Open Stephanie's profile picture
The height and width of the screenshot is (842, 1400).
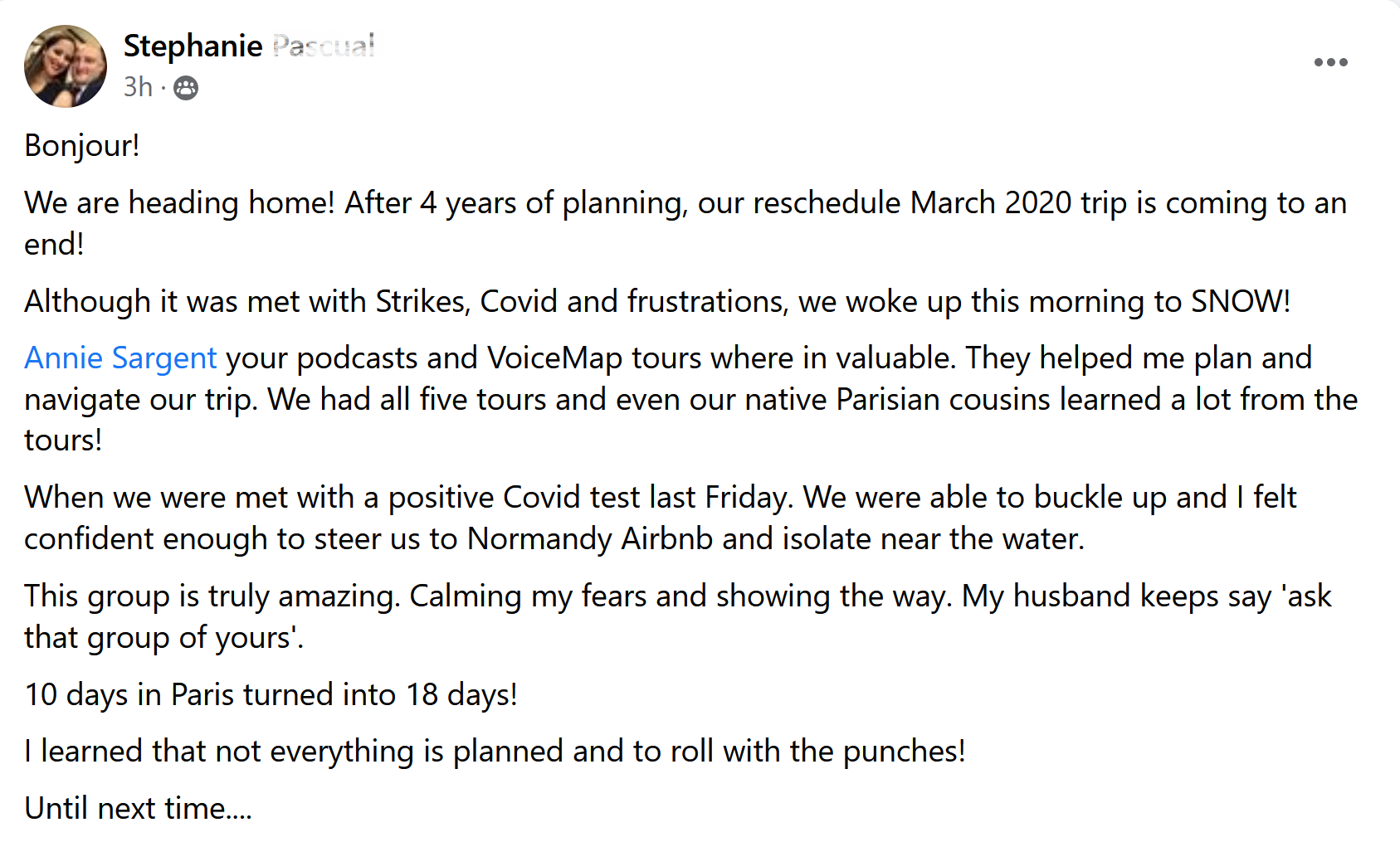pyautogui.click(x=66, y=66)
